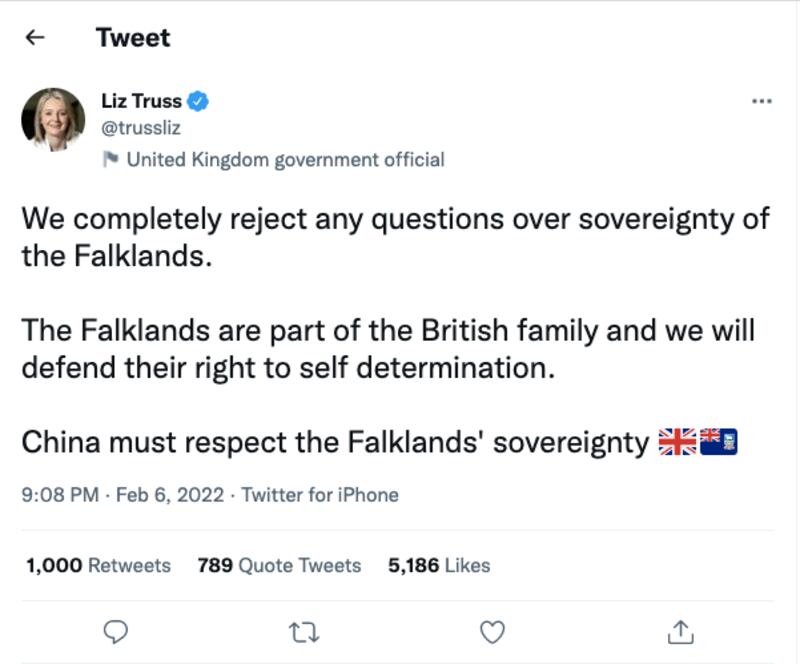This screenshot has height=664, width=800.
Task: View the 1,000 Retweets list
Action: click(98, 565)
